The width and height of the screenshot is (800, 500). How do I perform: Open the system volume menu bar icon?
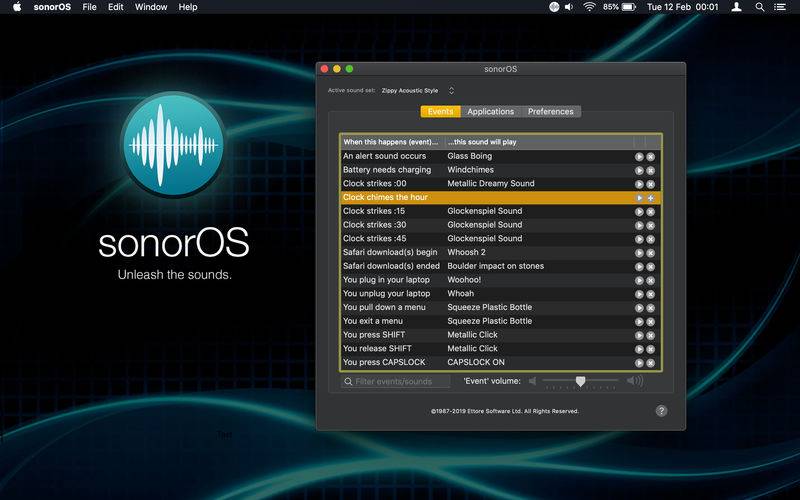569,7
